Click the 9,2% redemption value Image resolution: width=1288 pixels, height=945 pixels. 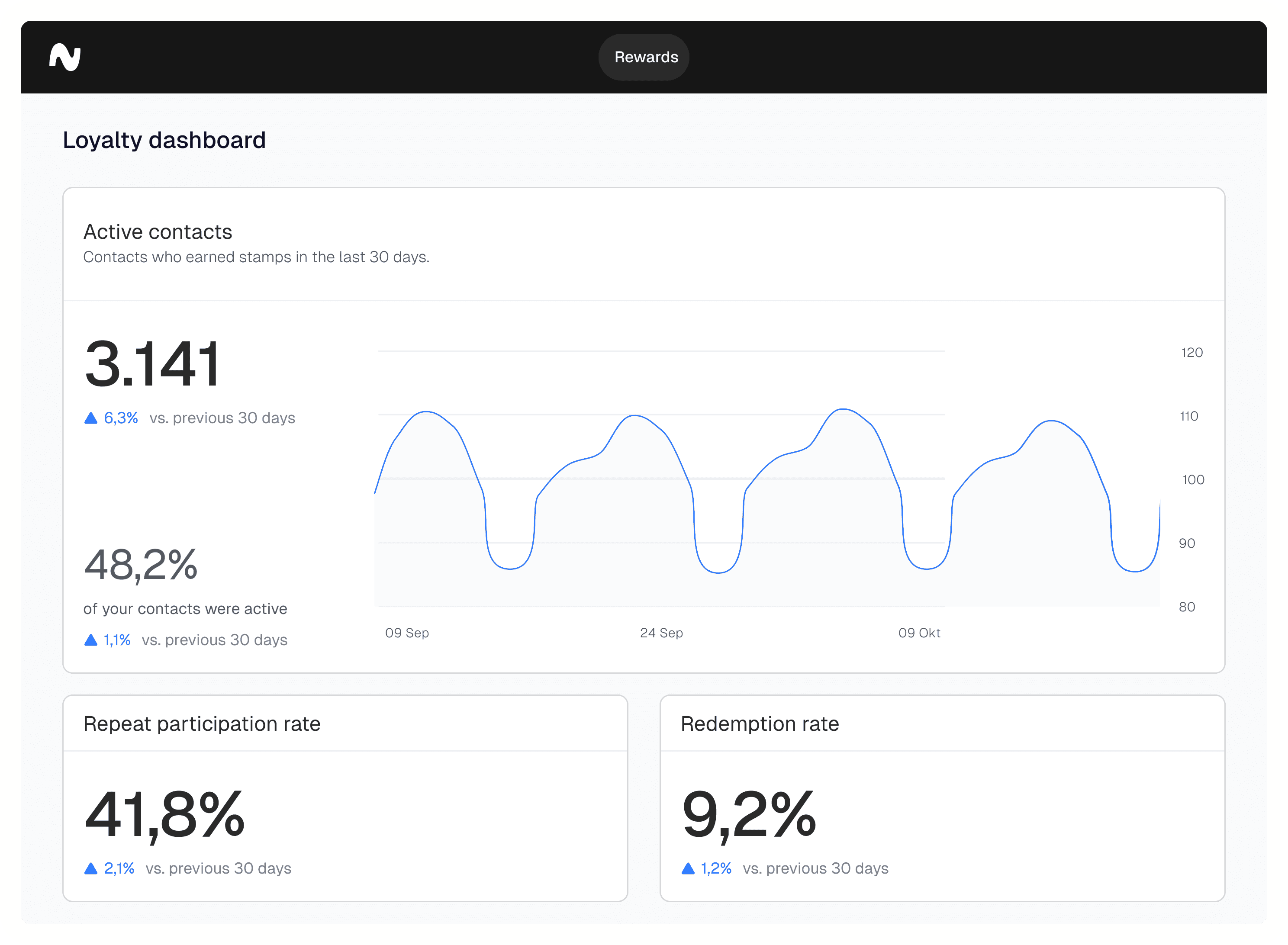pyautogui.click(x=748, y=815)
